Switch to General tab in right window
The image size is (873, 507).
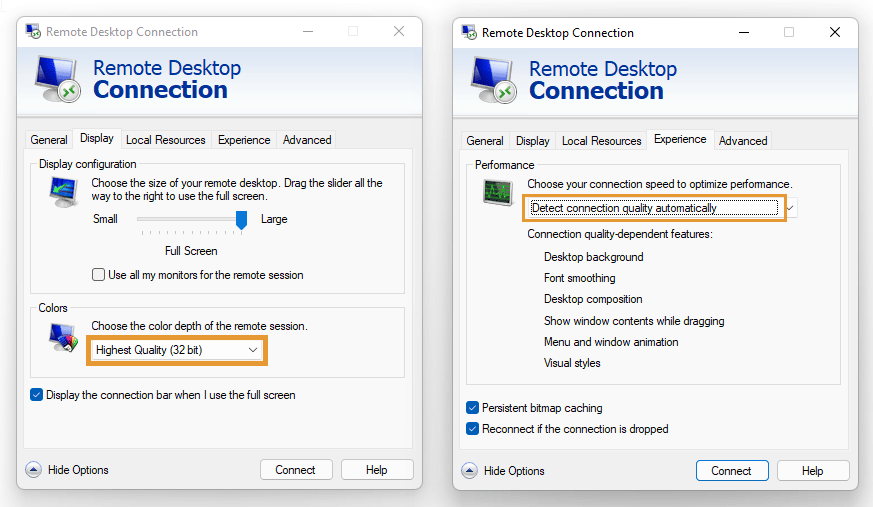(x=485, y=141)
